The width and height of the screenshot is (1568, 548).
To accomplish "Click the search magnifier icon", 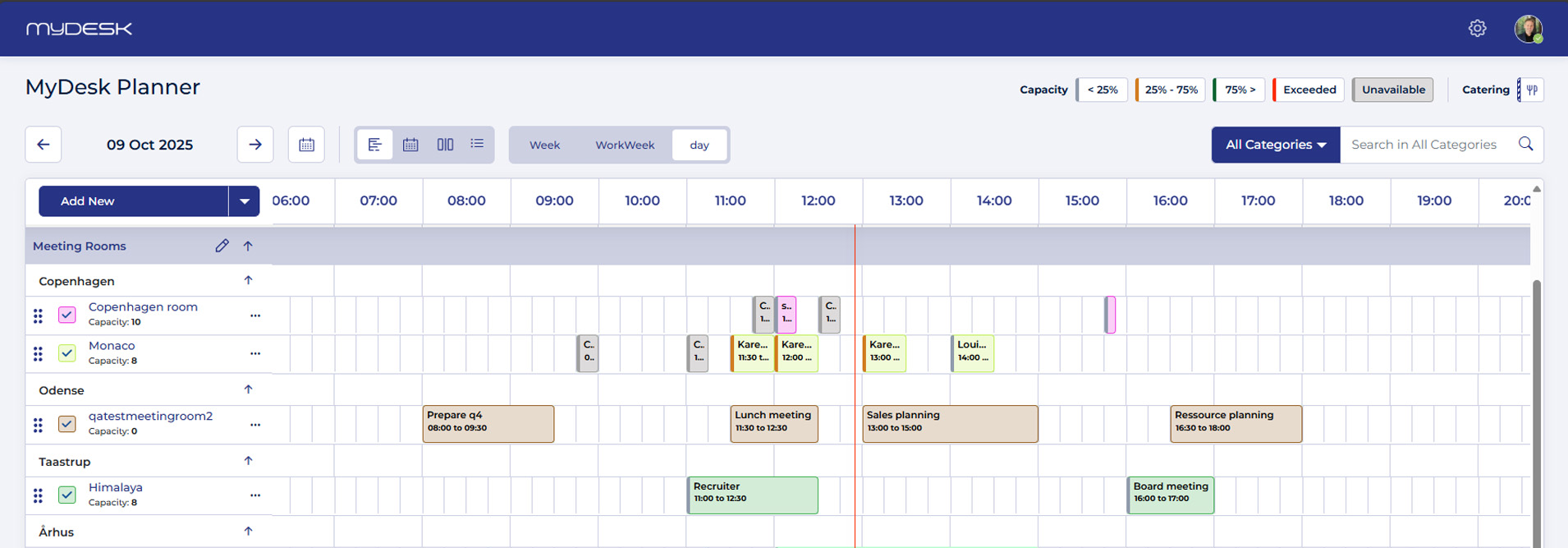I will tap(1525, 144).
